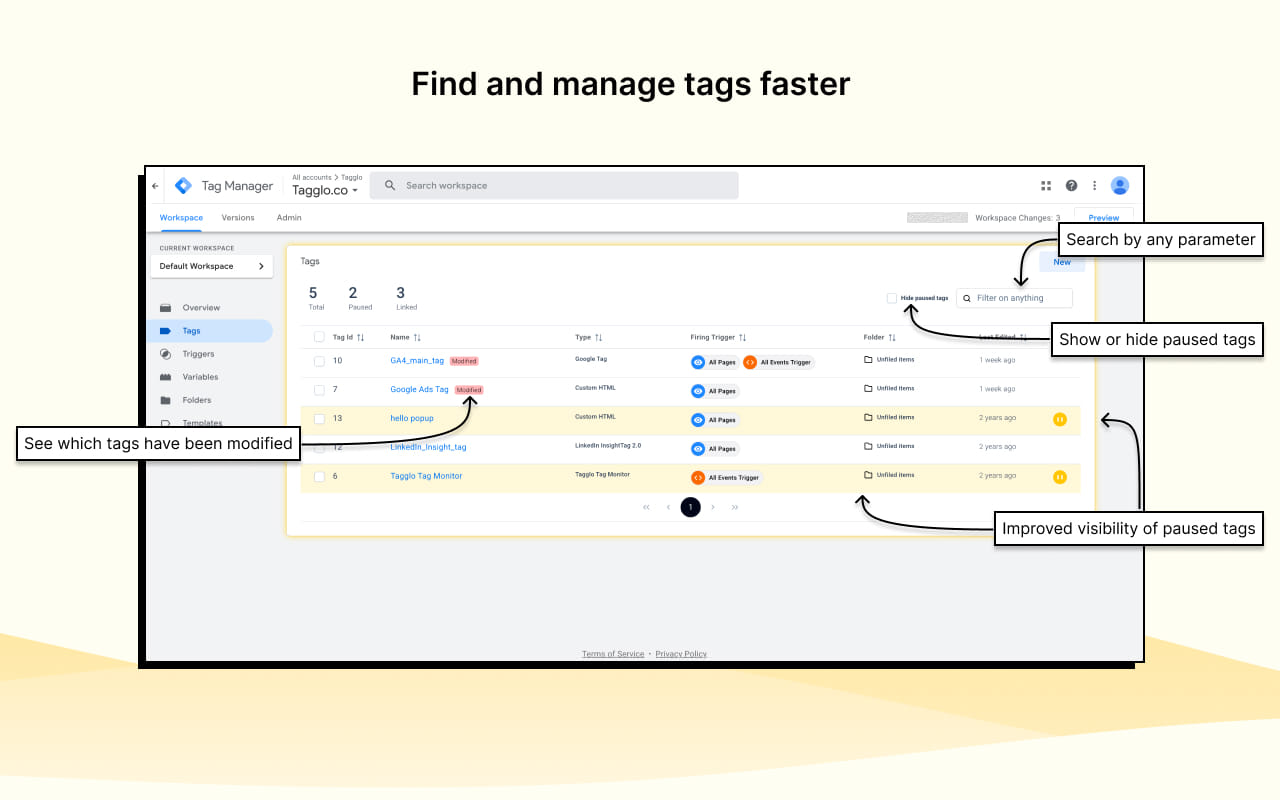Open the Terms of Service link
The width and height of the screenshot is (1280, 800).
[x=613, y=653]
